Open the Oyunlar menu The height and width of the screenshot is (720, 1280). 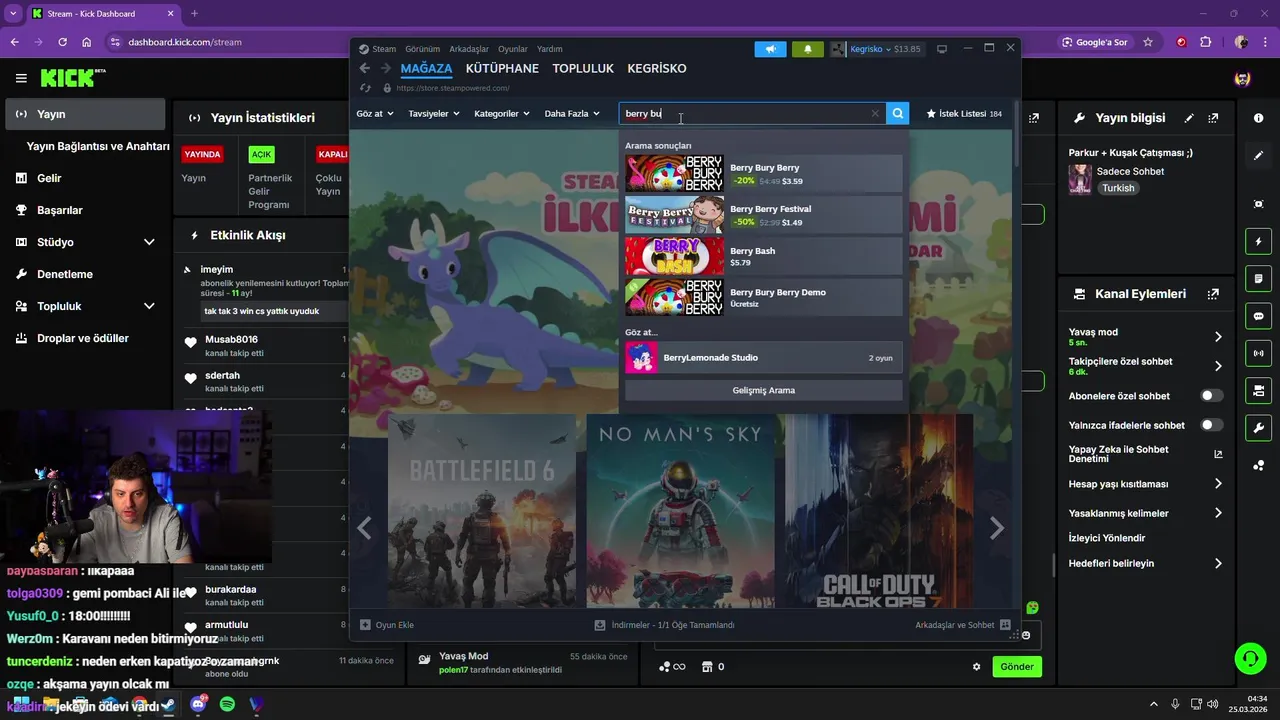[x=513, y=49]
